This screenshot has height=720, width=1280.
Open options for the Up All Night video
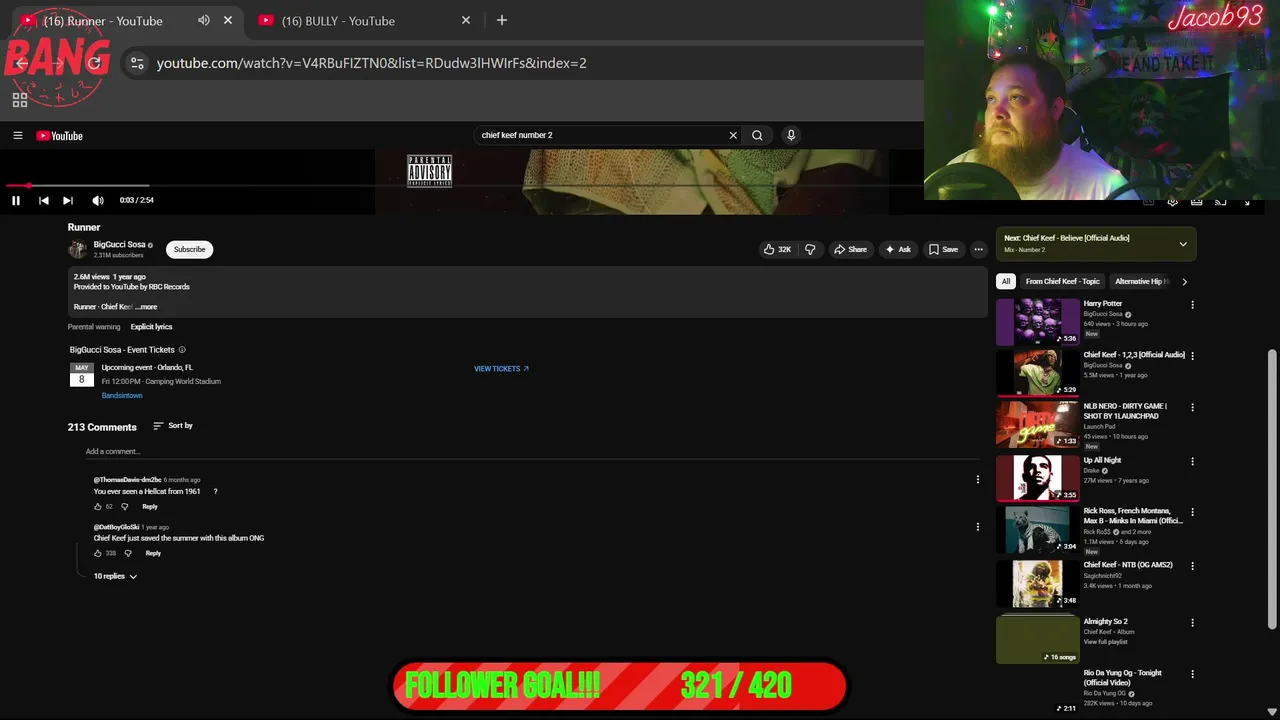[1192, 462]
